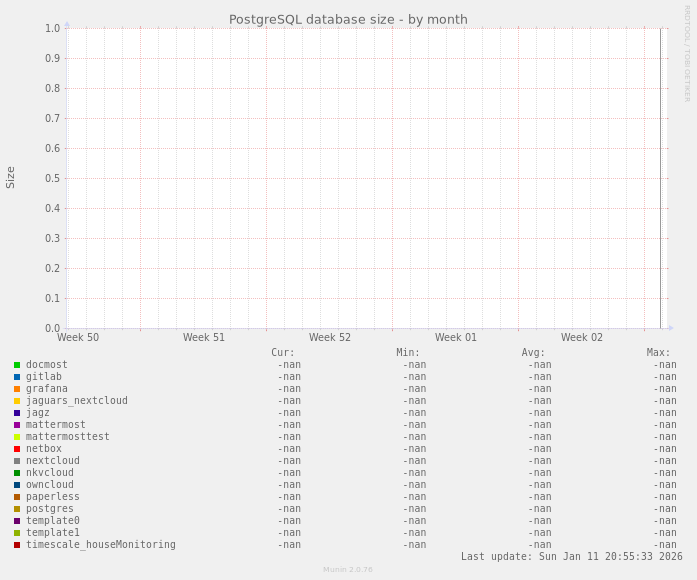697x580 pixels.
Task: Click the Size y-axis title
Action: (x=10, y=177)
